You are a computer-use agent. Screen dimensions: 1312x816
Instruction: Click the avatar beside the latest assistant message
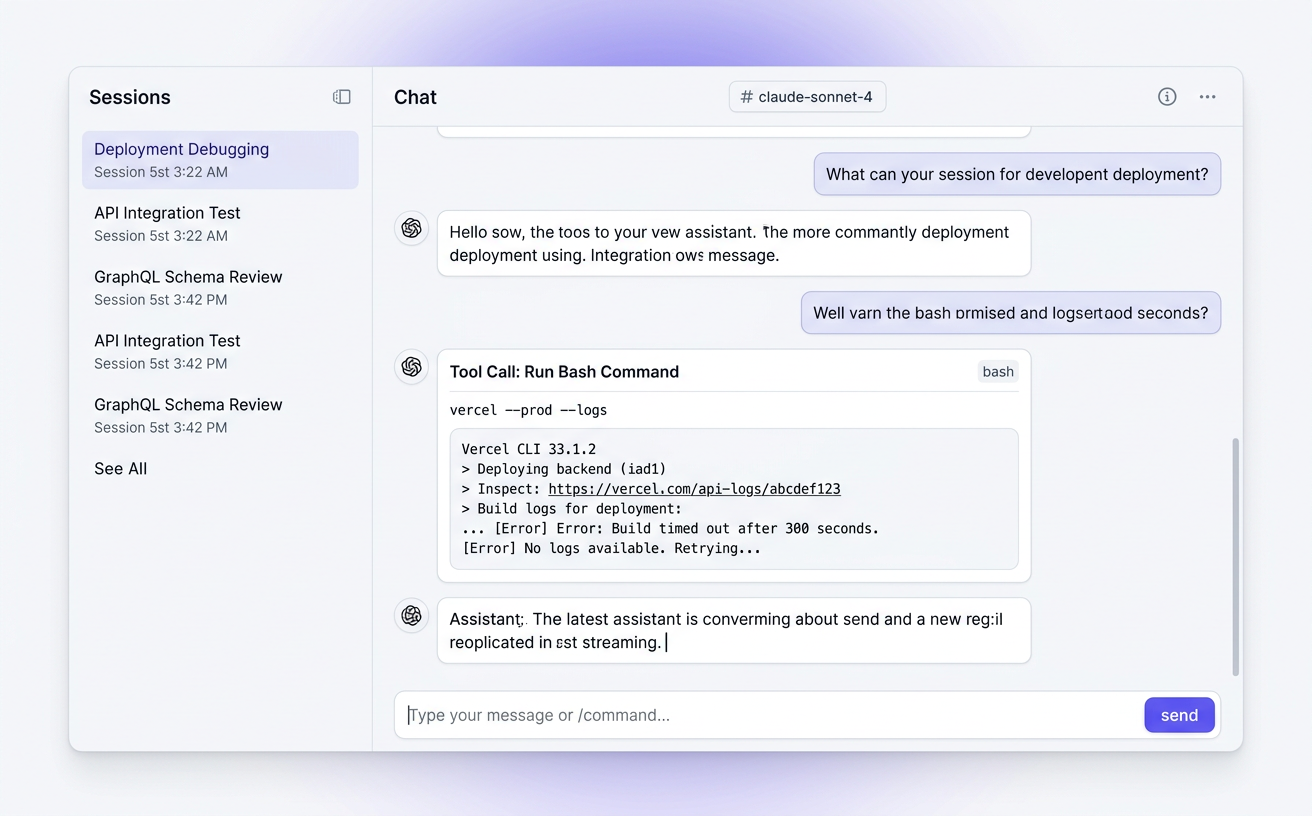[411, 616]
